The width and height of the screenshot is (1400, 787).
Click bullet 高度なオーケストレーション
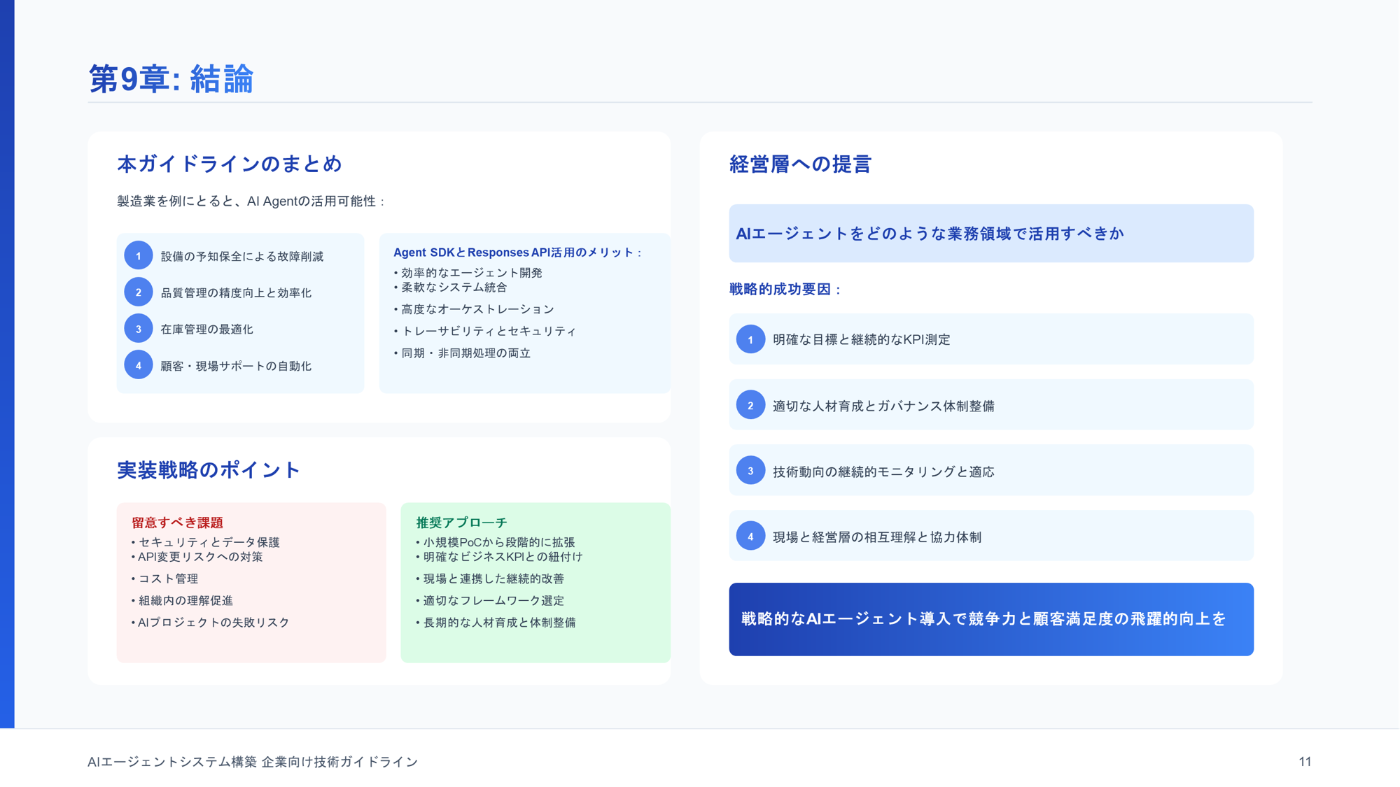[x=473, y=309]
